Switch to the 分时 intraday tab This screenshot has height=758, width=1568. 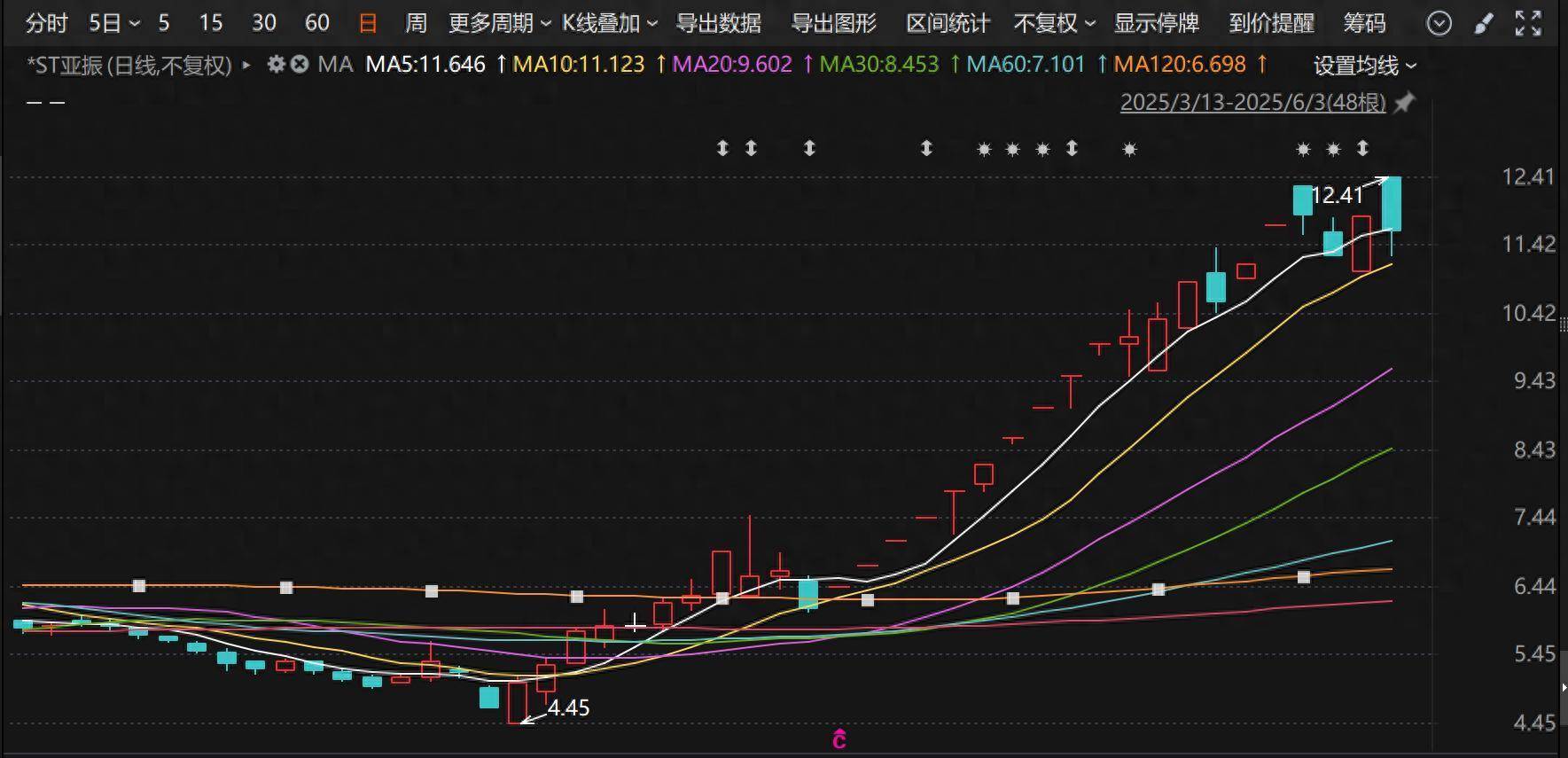click(x=46, y=23)
